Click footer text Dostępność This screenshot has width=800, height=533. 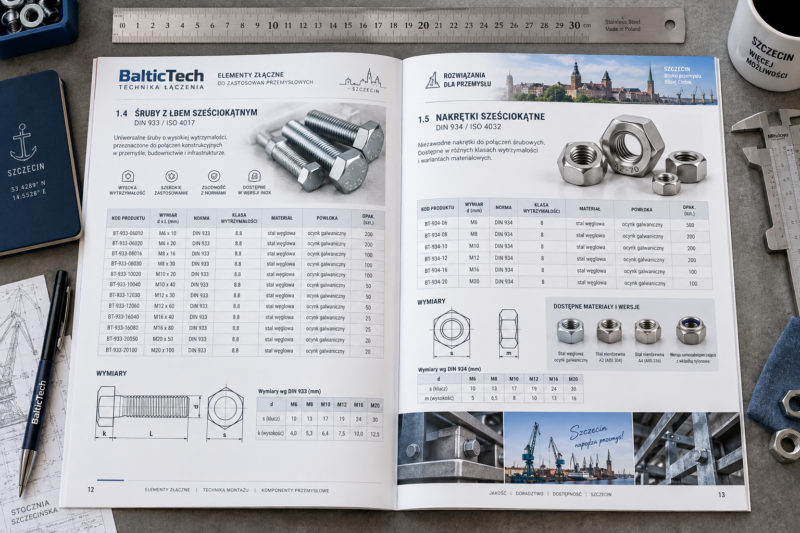pos(567,494)
